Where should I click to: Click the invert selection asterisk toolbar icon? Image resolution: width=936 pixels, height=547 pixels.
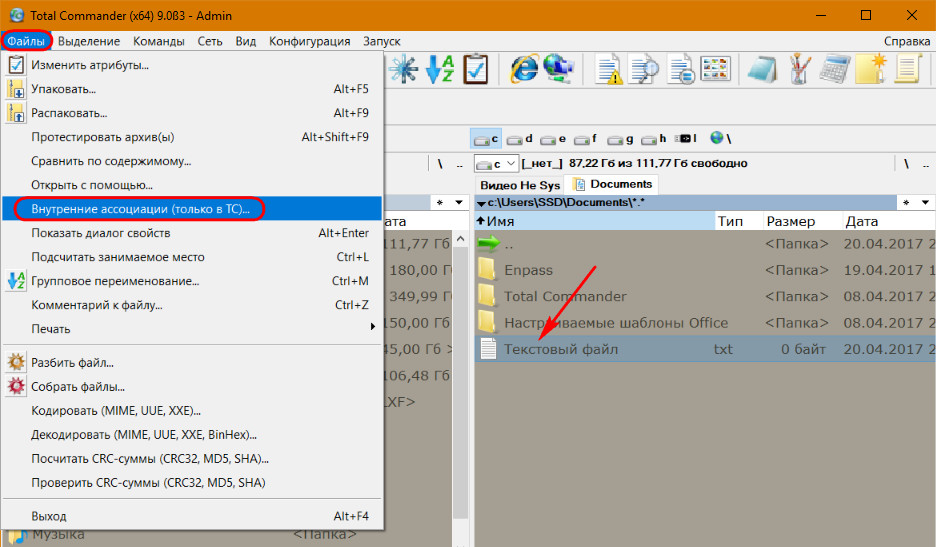point(404,69)
